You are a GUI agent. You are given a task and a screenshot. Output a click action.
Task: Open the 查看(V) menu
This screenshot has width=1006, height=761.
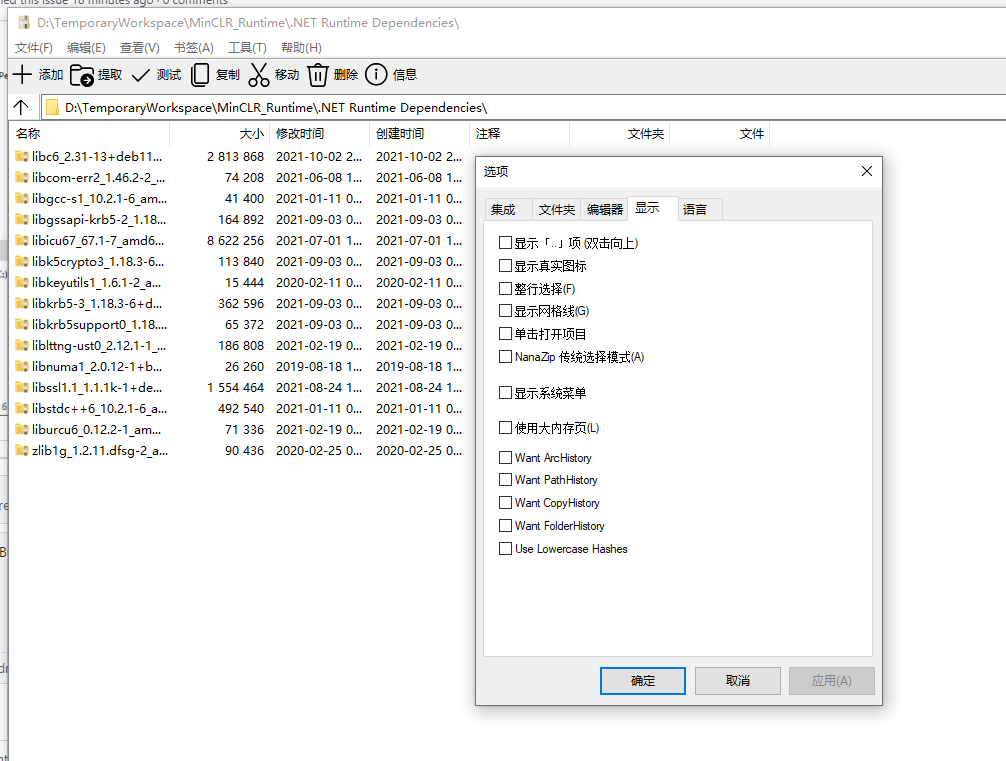tap(139, 47)
